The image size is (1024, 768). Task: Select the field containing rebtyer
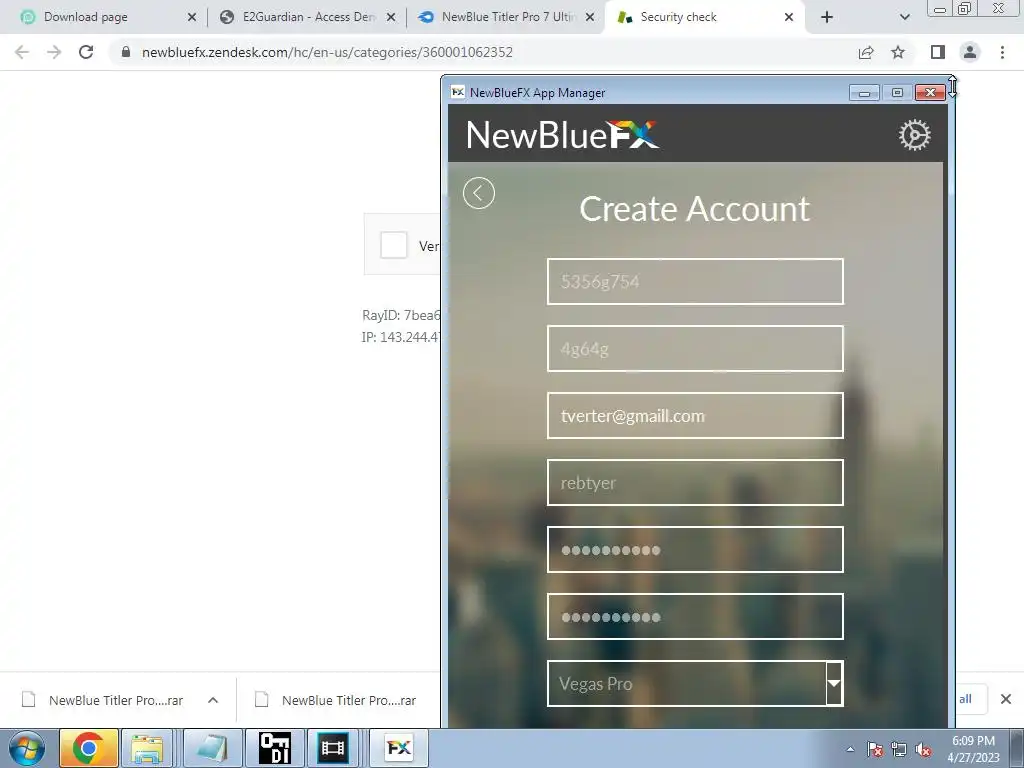pos(695,483)
